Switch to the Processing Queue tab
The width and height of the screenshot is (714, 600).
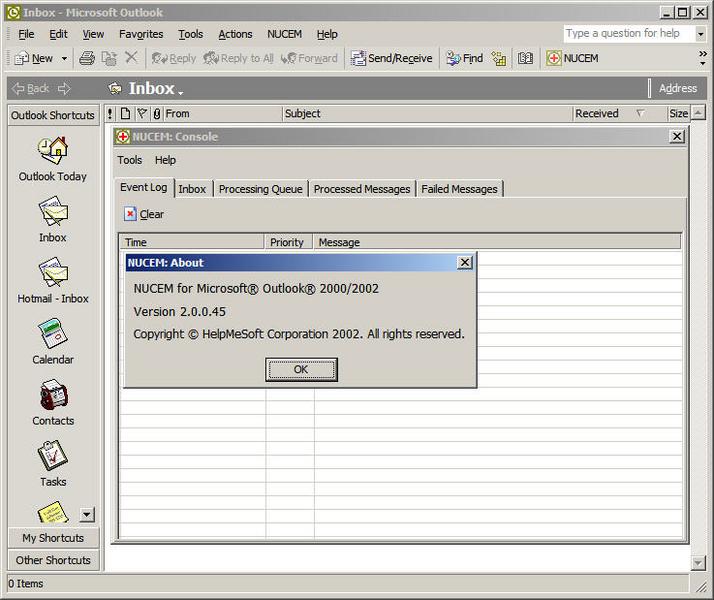[x=260, y=189]
